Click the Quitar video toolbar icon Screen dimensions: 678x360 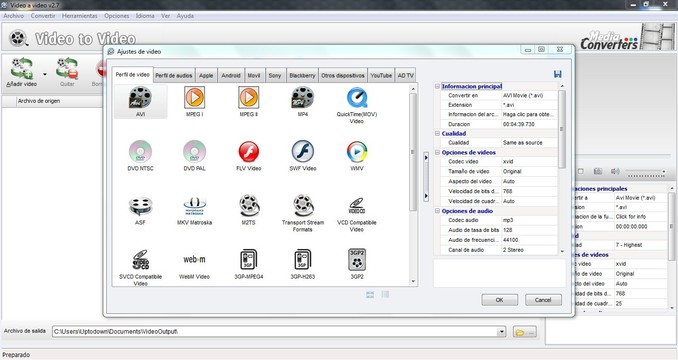(x=67, y=68)
